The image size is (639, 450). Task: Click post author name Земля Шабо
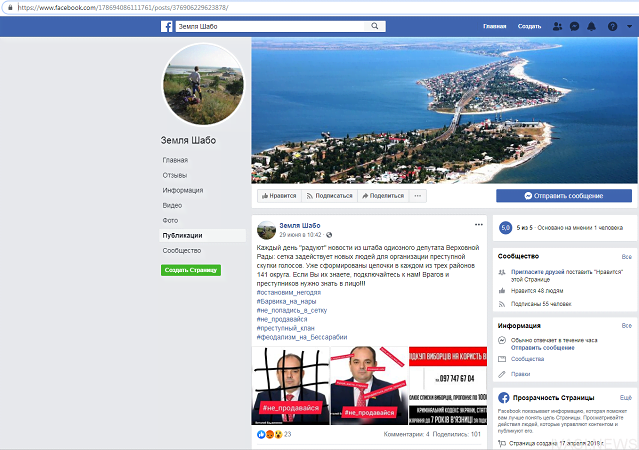300,225
